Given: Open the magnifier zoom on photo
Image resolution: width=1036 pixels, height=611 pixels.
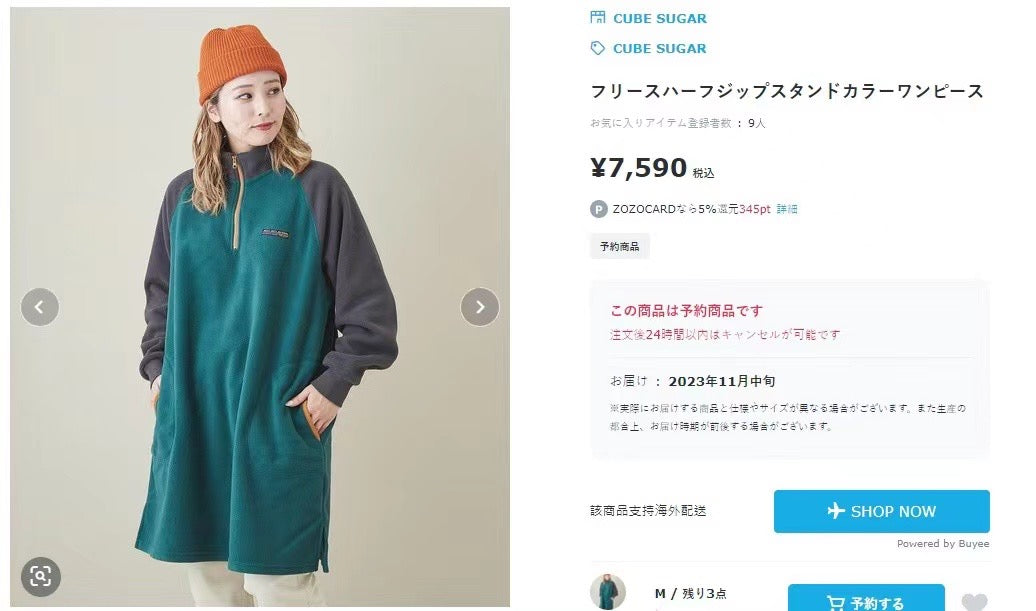Looking at the screenshot, I should click(40, 576).
